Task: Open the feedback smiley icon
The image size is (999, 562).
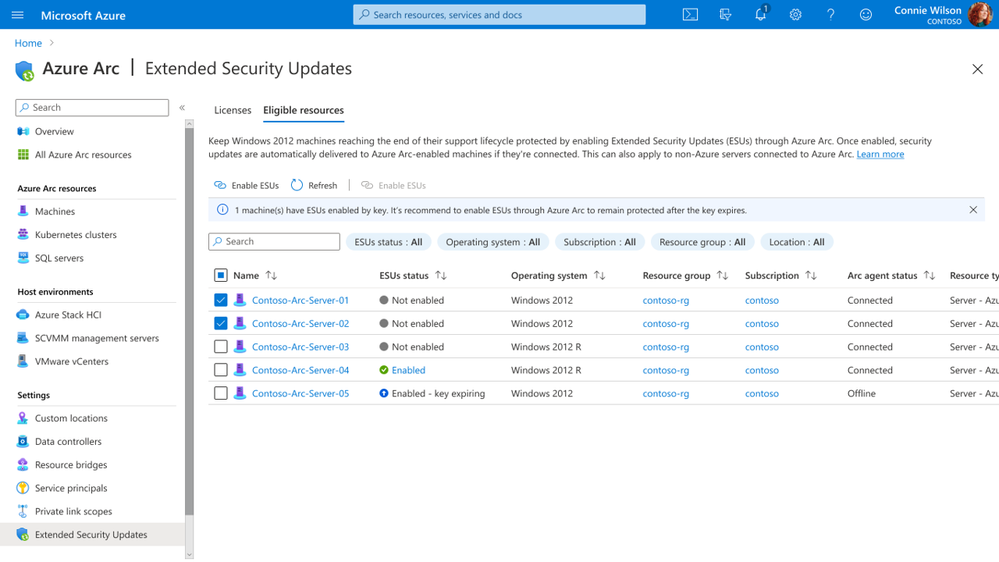Action: tap(865, 15)
